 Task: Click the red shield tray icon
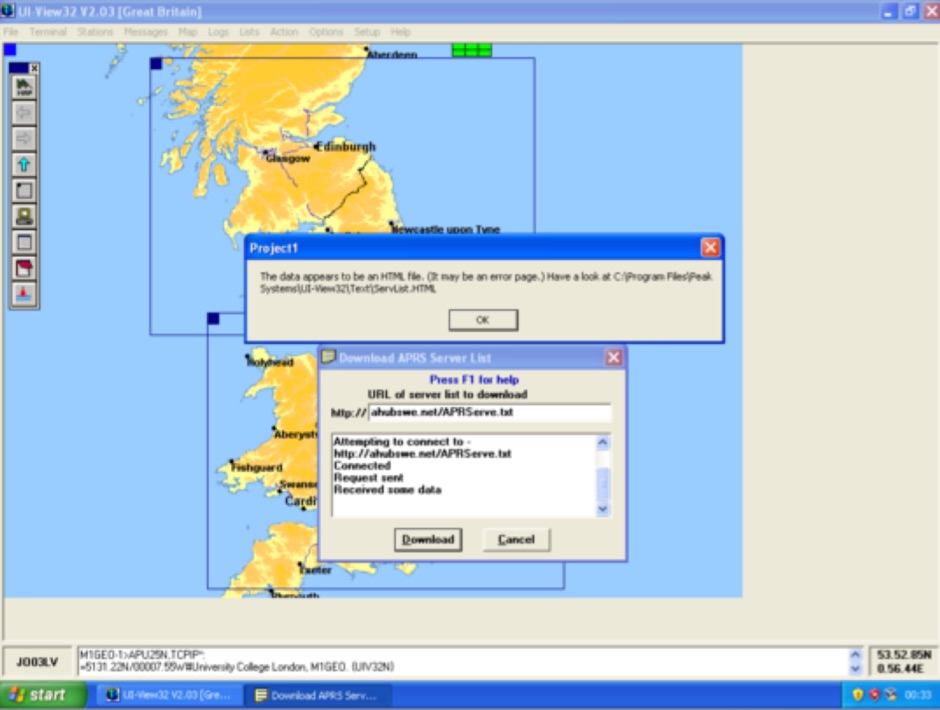tap(875, 695)
